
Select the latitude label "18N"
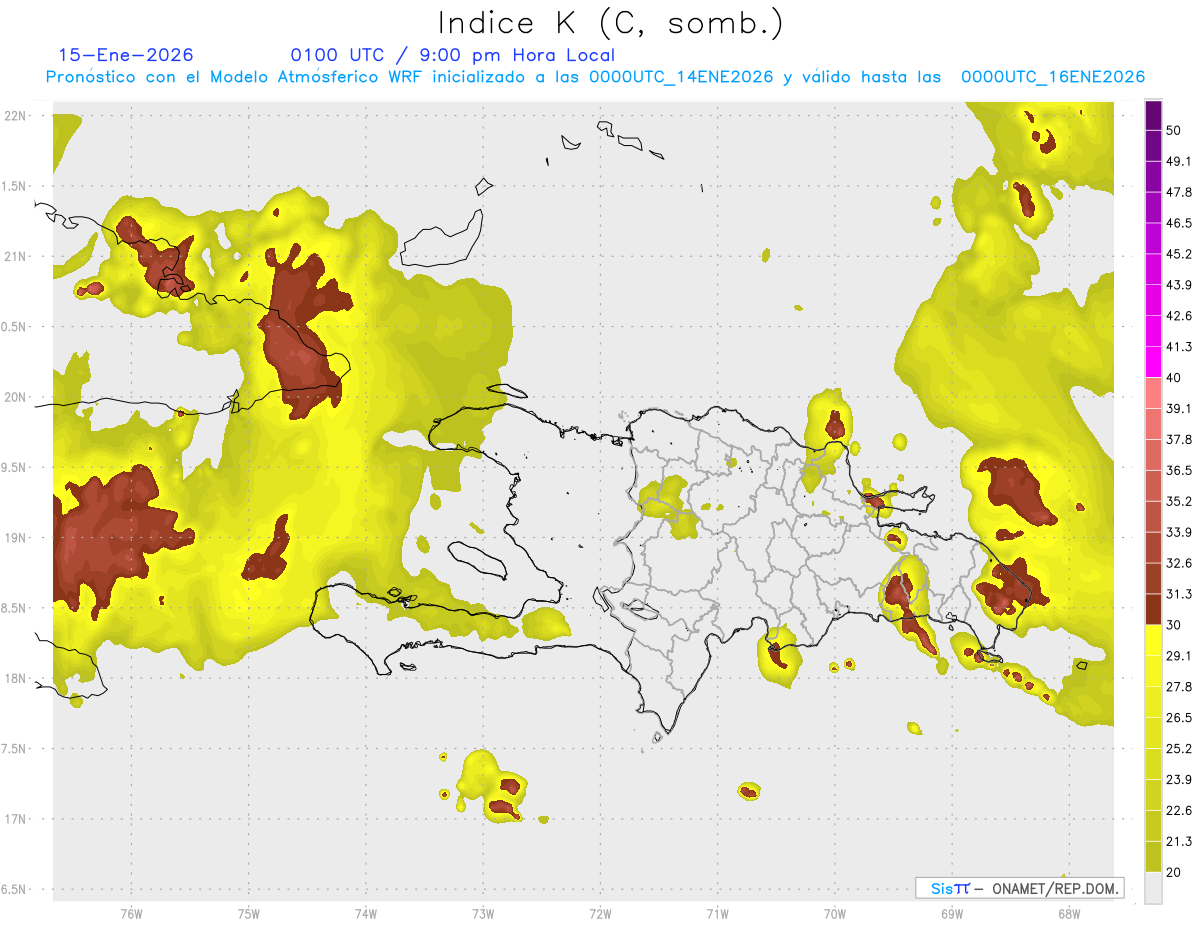point(14,678)
